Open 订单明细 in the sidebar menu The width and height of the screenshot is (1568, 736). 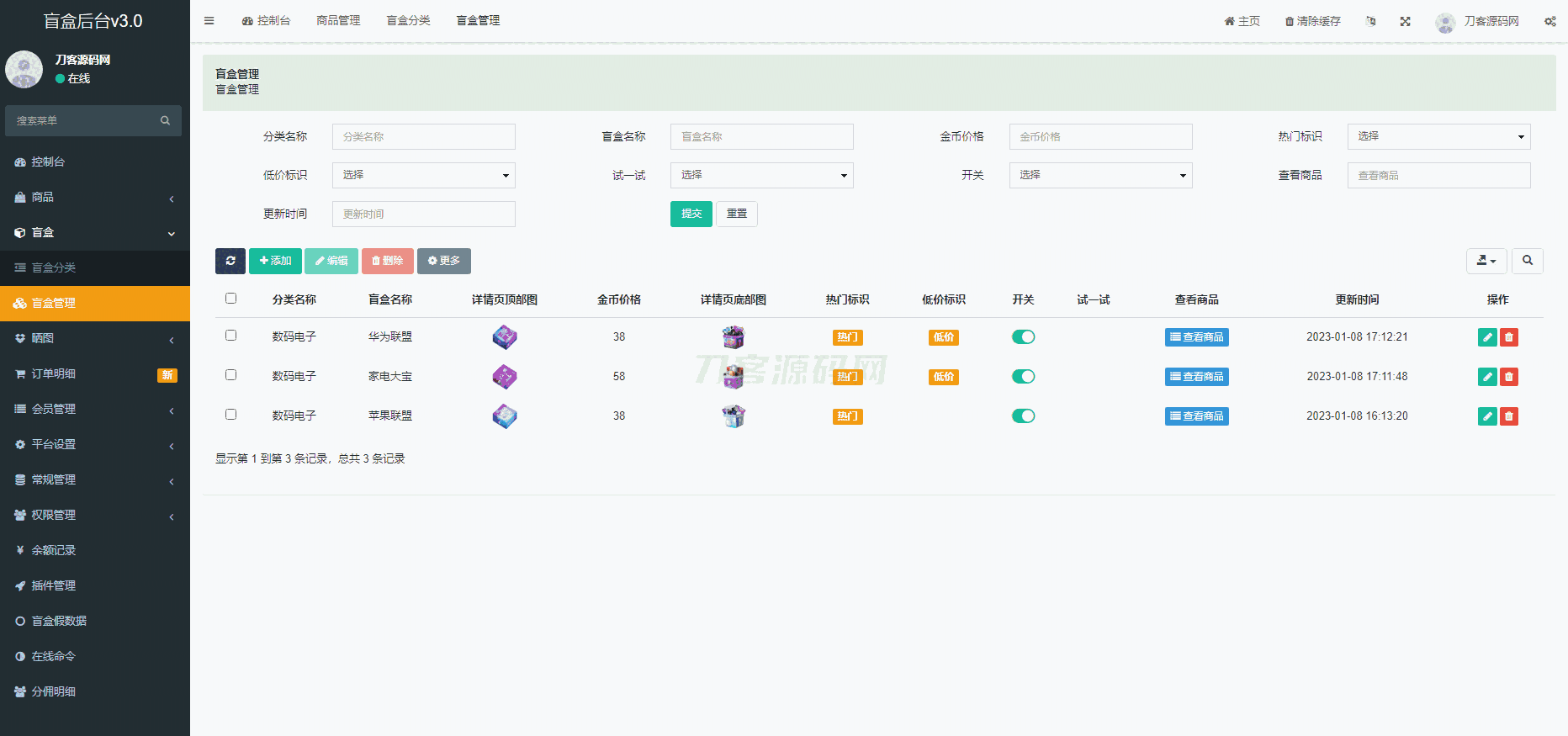[x=54, y=373]
